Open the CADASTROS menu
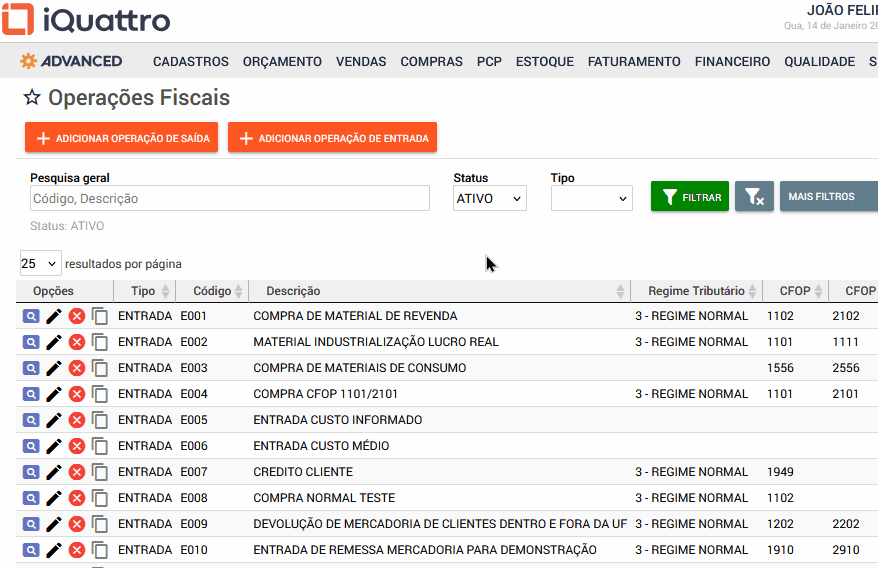Screen dimensions: 878x568 (190, 62)
